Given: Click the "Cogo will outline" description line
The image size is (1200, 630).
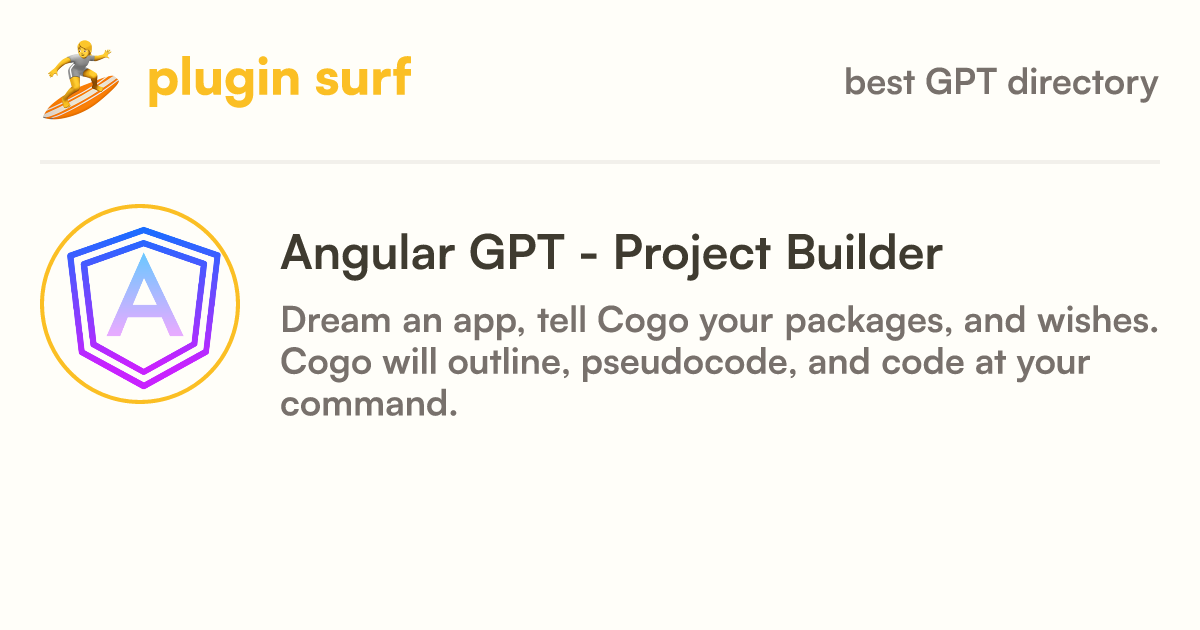Looking at the screenshot, I should pyautogui.click(x=685, y=363).
